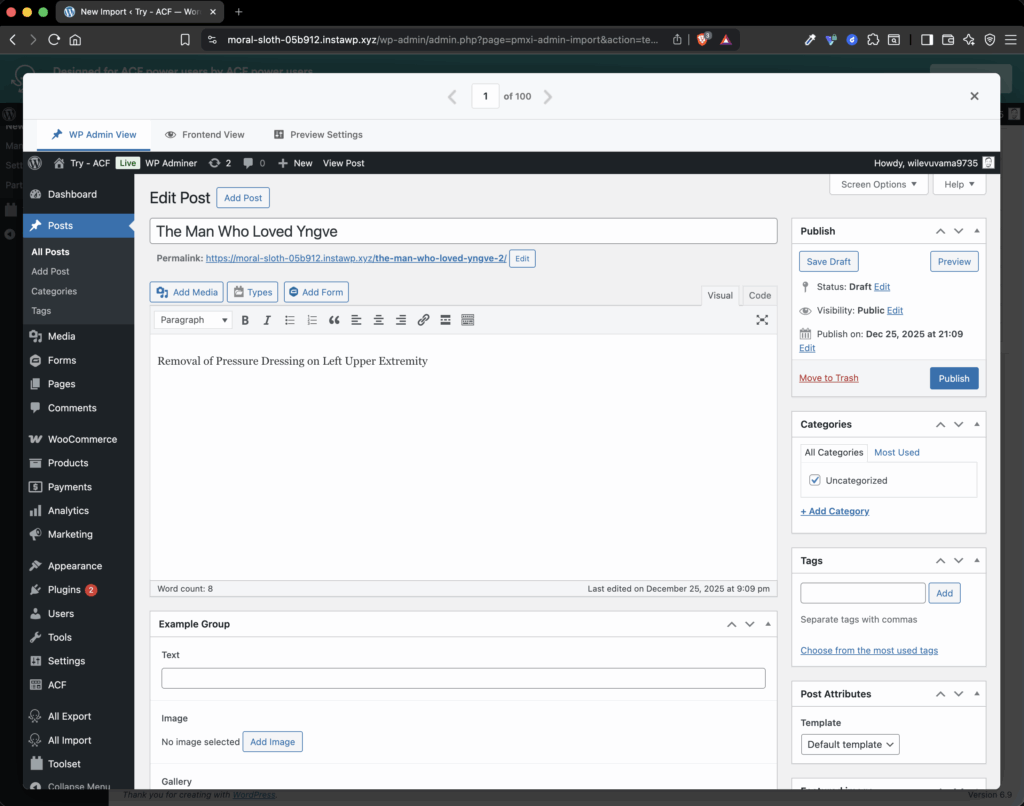The width and height of the screenshot is (1024, 806).
Task: Edit post status link next to Draft
Action: click(x=882, y=287)
